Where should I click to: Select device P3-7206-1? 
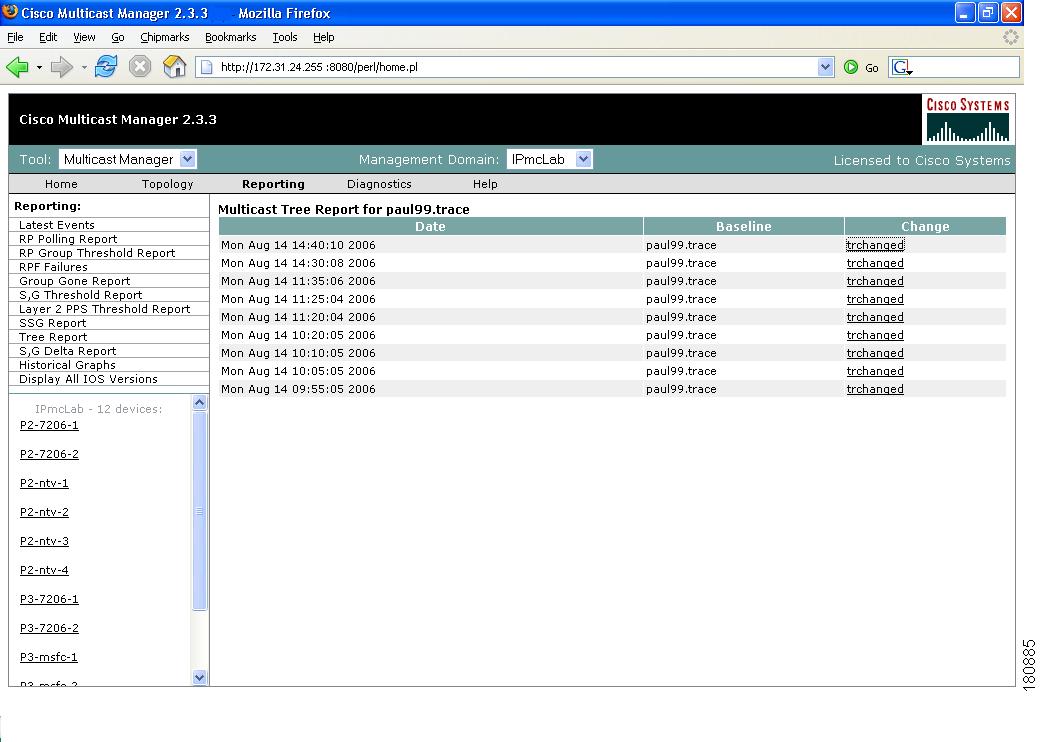tap(49, 599)
